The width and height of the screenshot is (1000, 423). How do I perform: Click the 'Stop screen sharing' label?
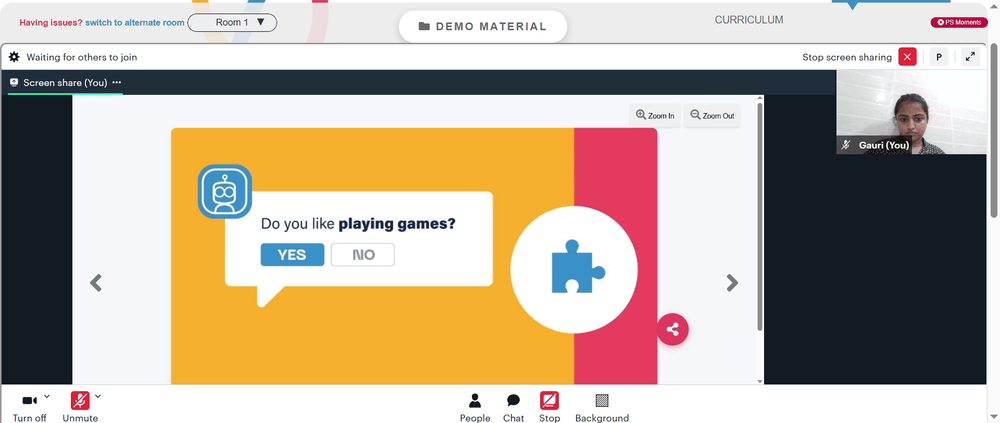[x=847, y=57]
